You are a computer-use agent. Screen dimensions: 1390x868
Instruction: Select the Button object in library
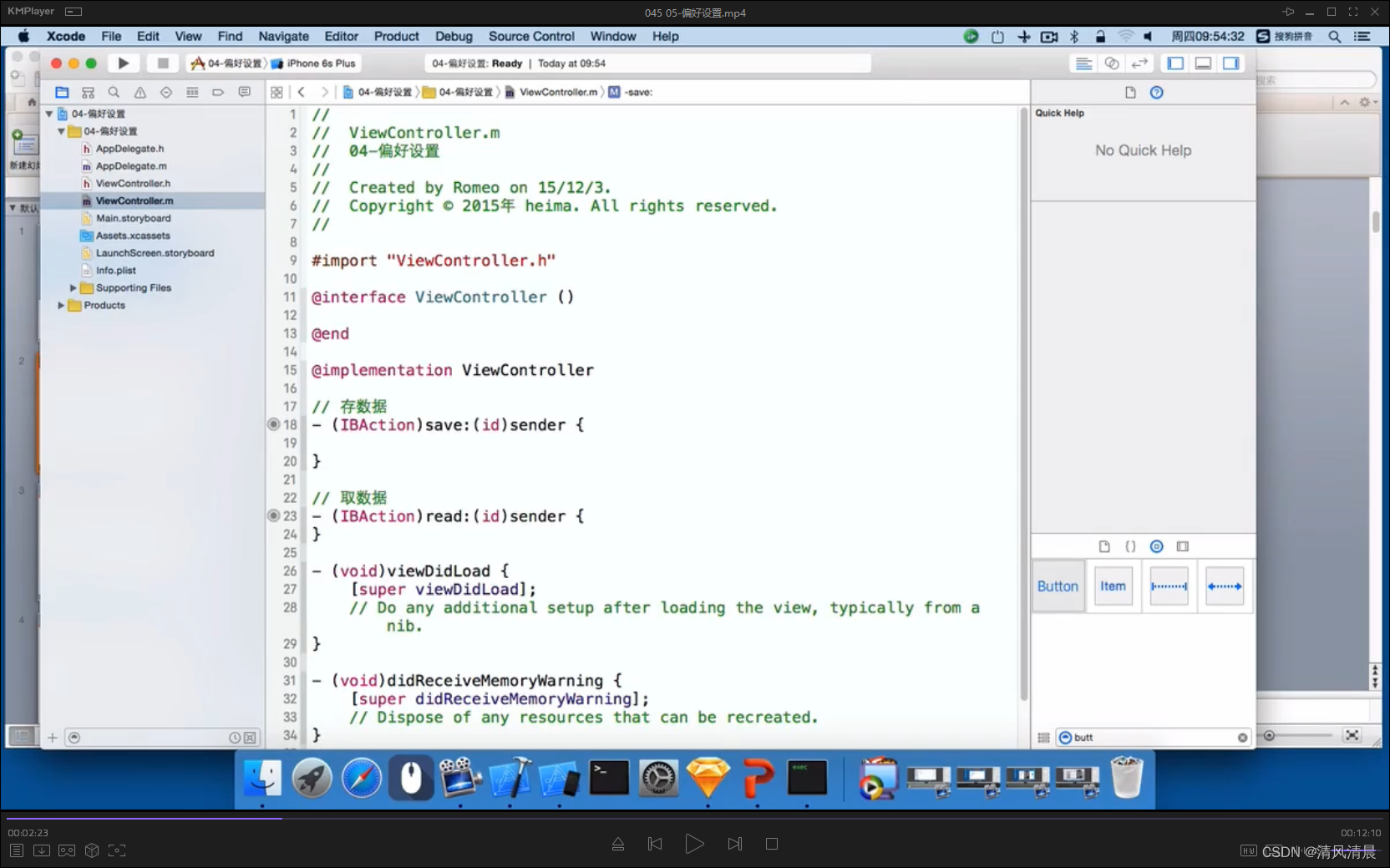point(1058,586)
